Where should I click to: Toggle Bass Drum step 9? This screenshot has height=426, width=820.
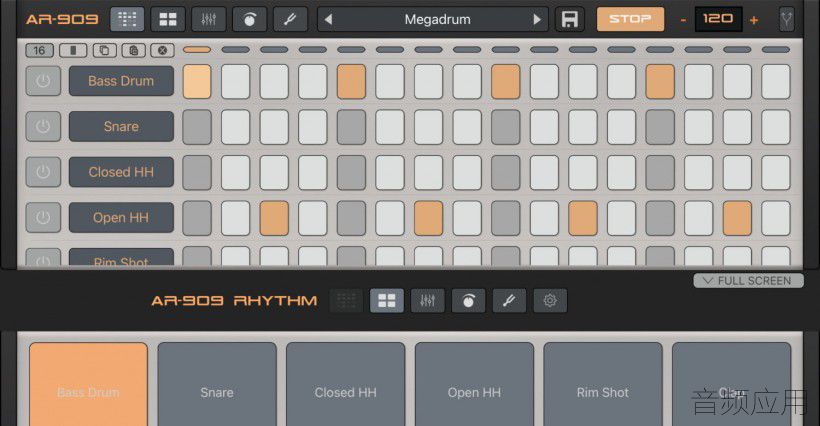pyautogui.click(x=506, y=82)
